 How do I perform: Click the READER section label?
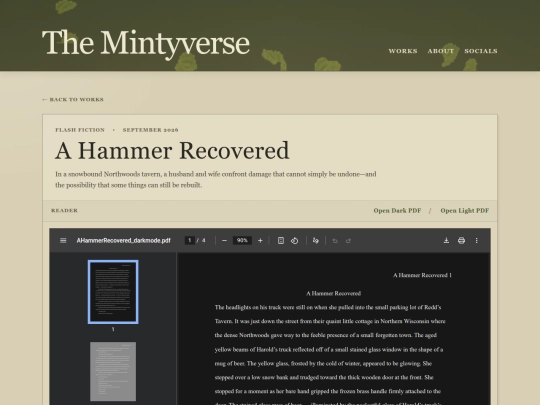point(64,210)
